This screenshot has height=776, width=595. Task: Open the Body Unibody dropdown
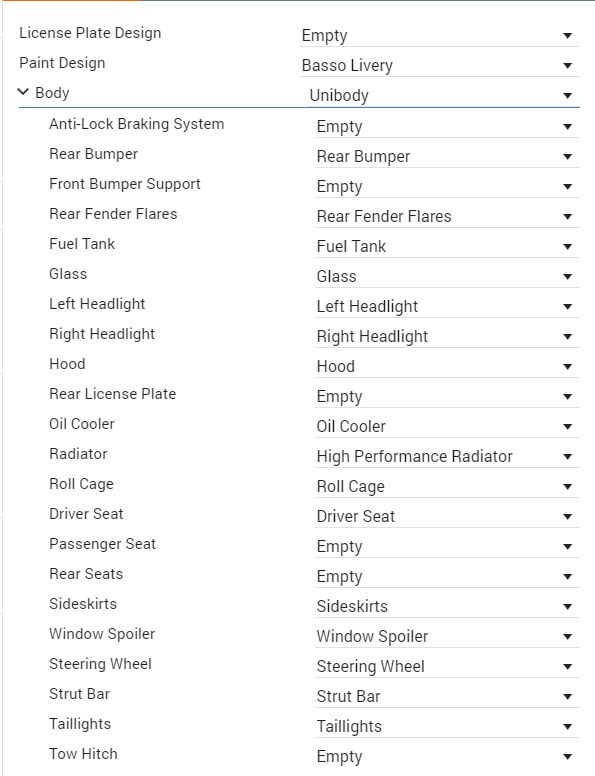pyautogui.click(x=444, y=96)
